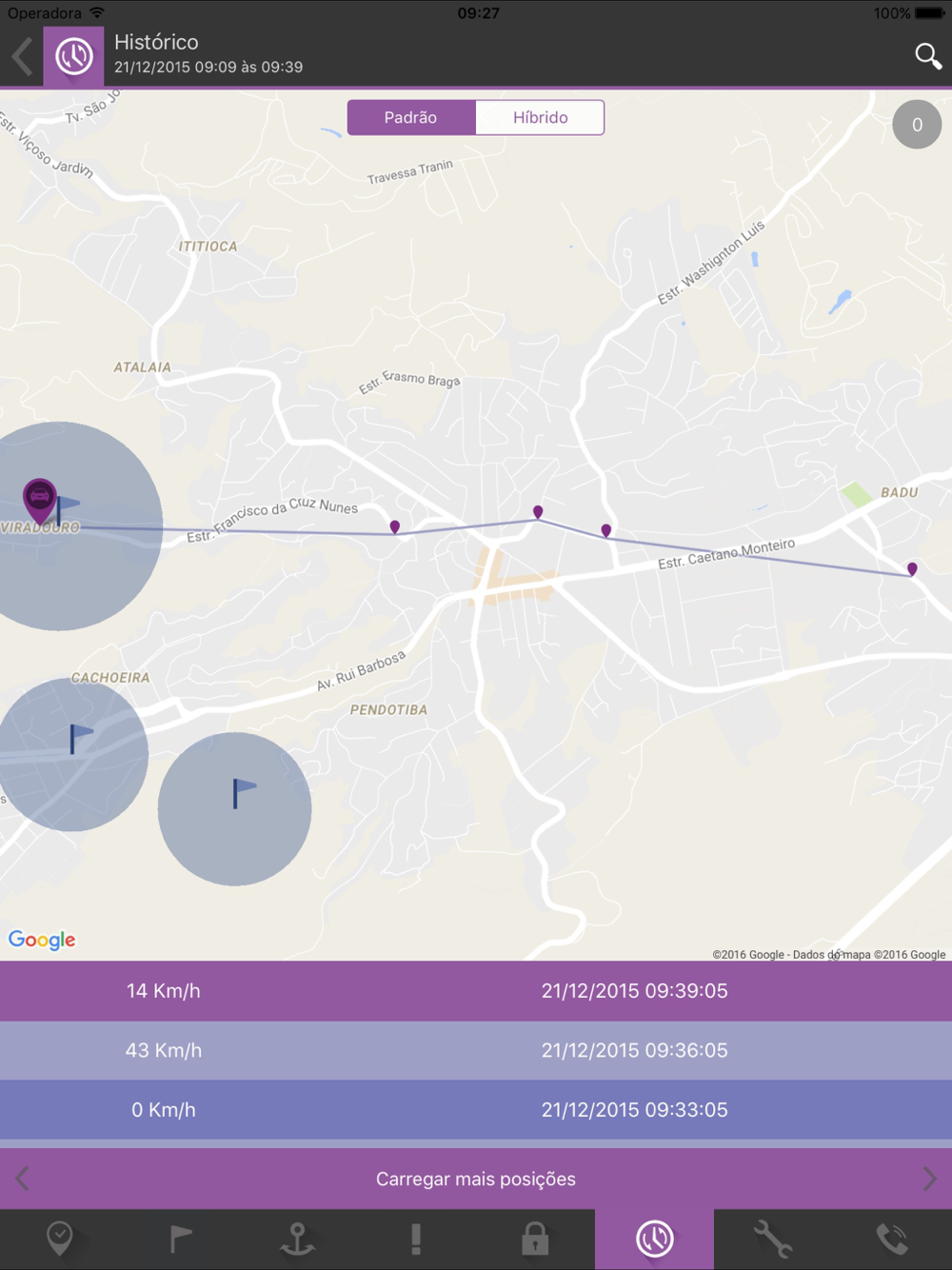Image resolution: width=952 pixels, height=1270 pixels.
Task: Select route pin near Badu
Action: 912,569
